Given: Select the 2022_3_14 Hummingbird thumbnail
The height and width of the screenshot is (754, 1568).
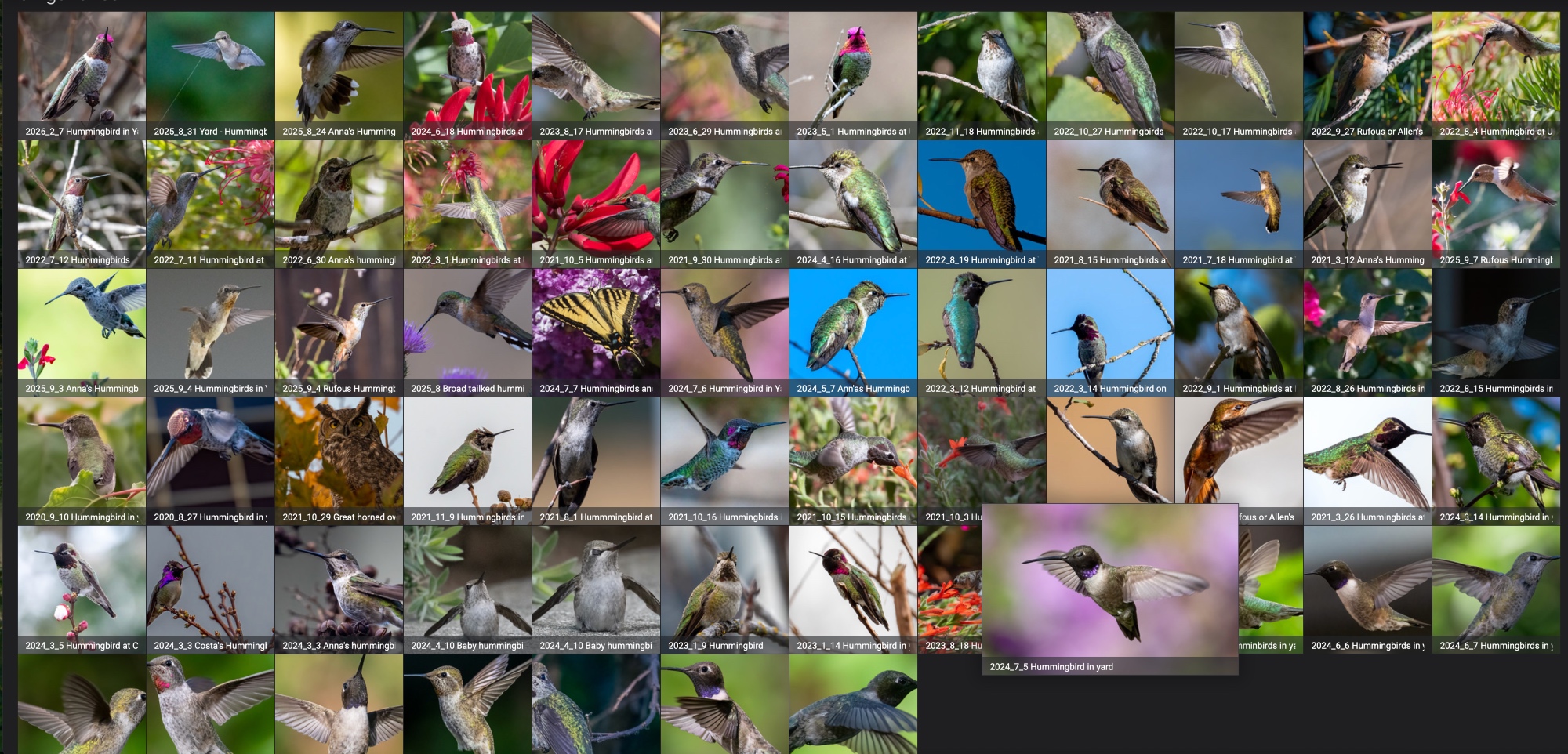Looking at the screenshot, I should (1110, 325).
